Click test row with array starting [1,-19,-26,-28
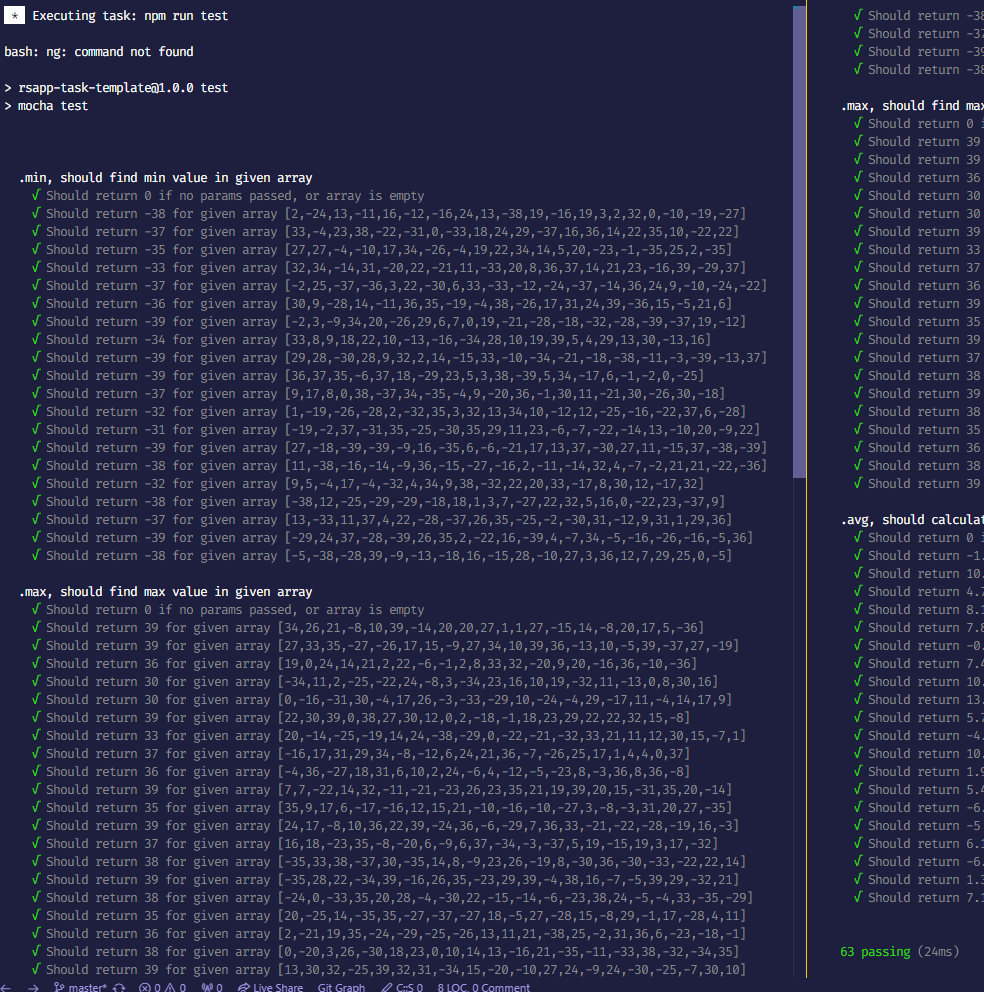984x992 pixels. pos(389,411)
